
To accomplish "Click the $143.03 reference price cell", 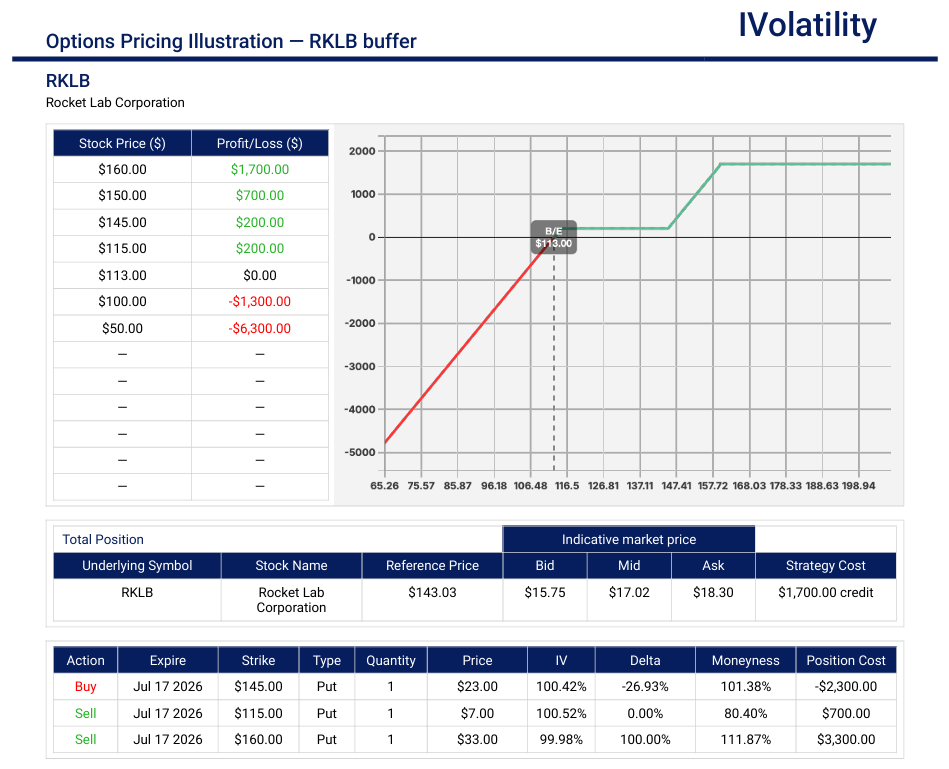I will click(x=432, y=592).
